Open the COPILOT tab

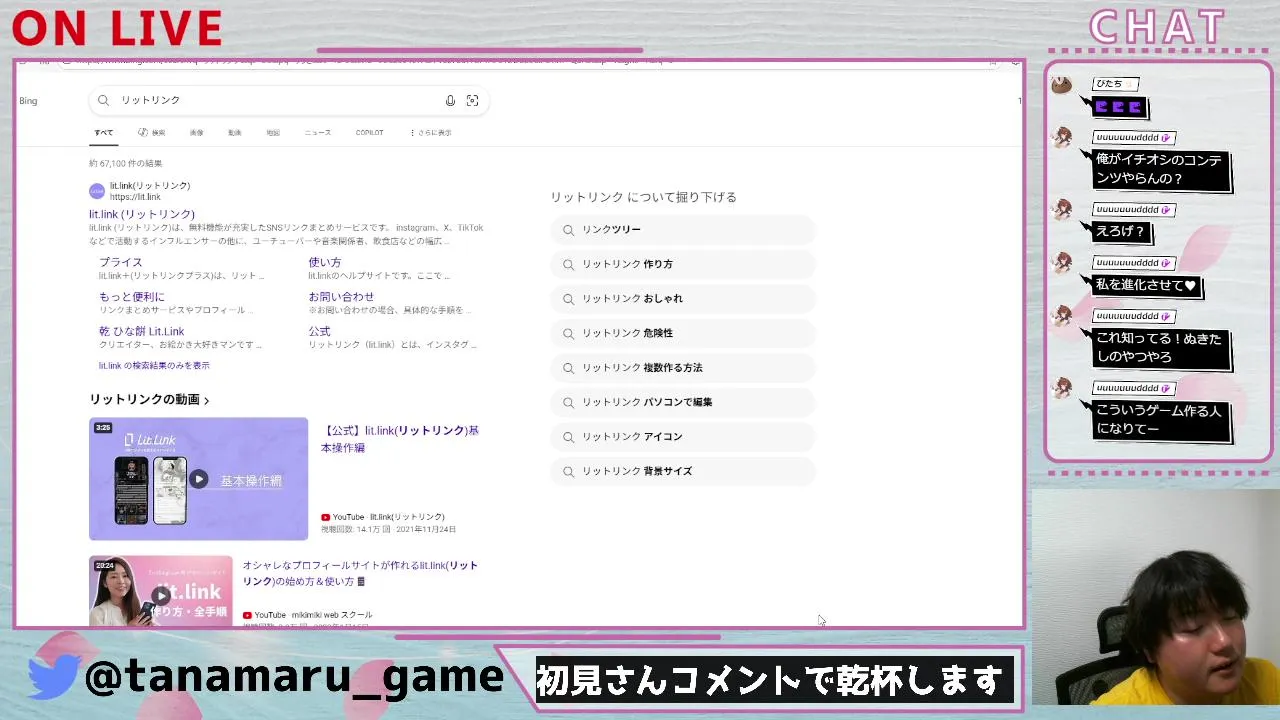(x=369, y=132)
